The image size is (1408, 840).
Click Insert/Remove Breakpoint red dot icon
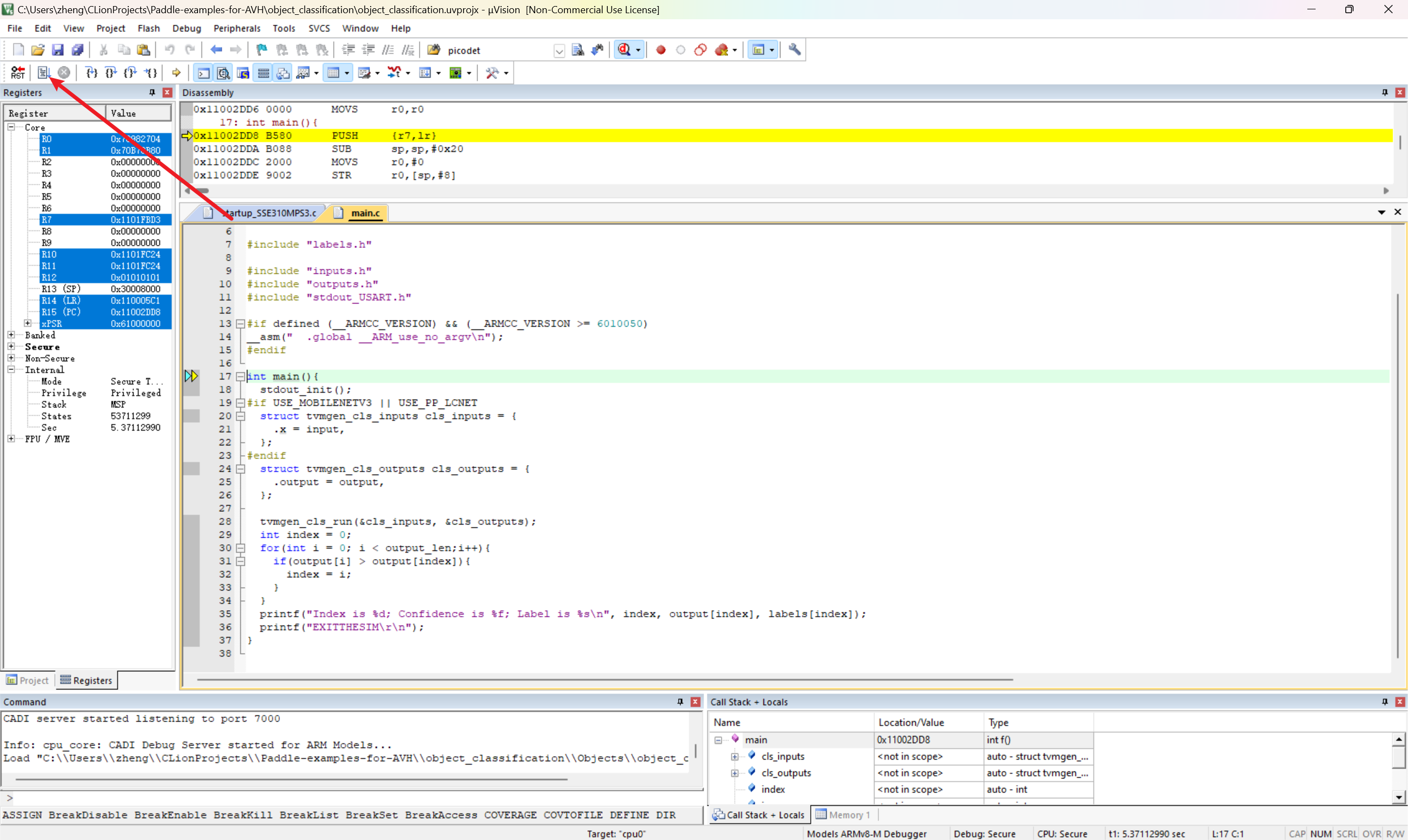point(660,50)
